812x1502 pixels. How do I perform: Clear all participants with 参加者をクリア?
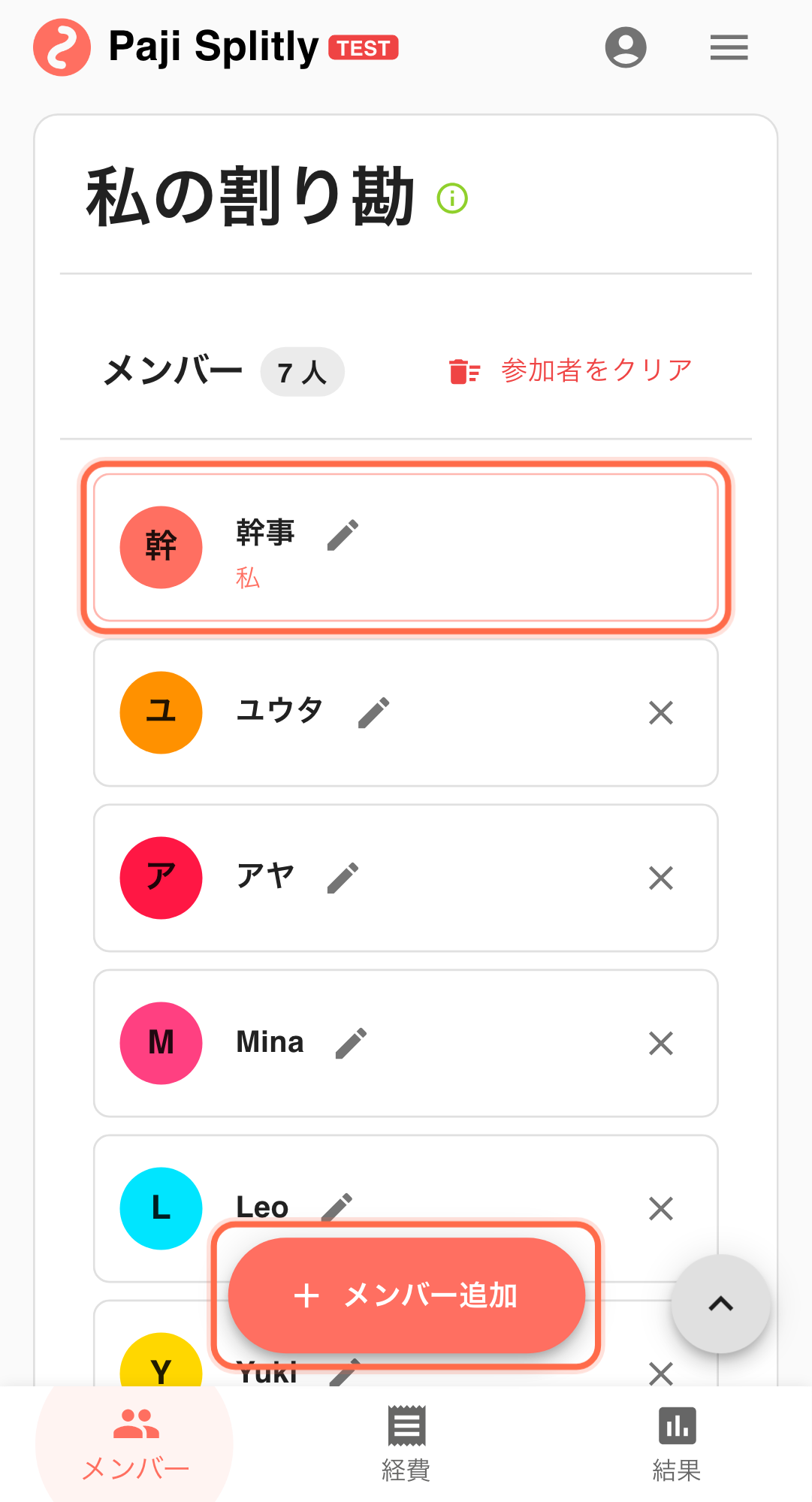coord(571,370)
